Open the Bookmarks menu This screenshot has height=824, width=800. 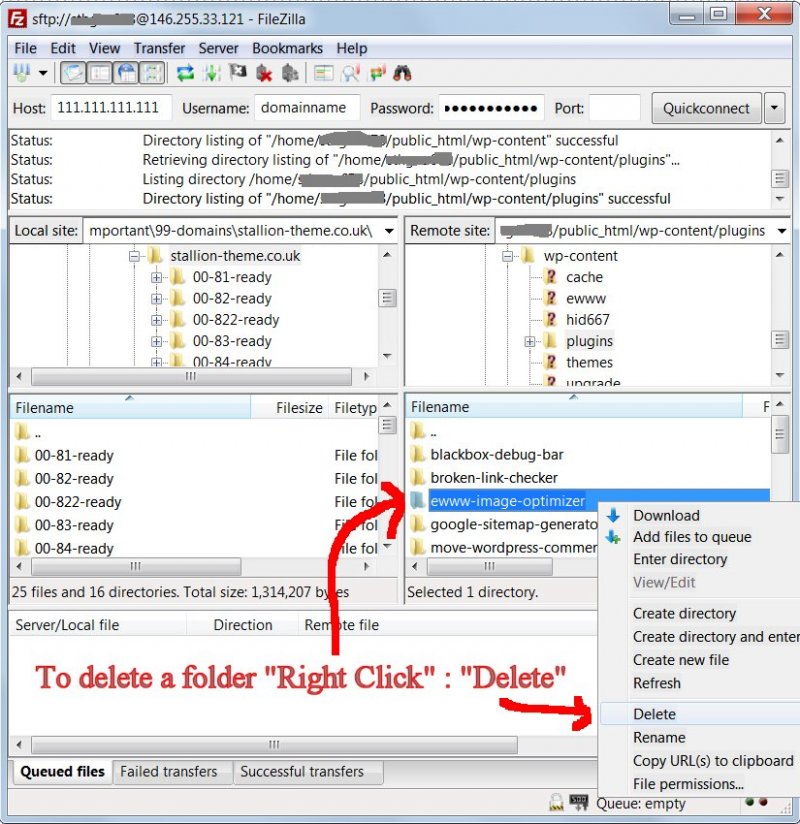coord(287,48)
